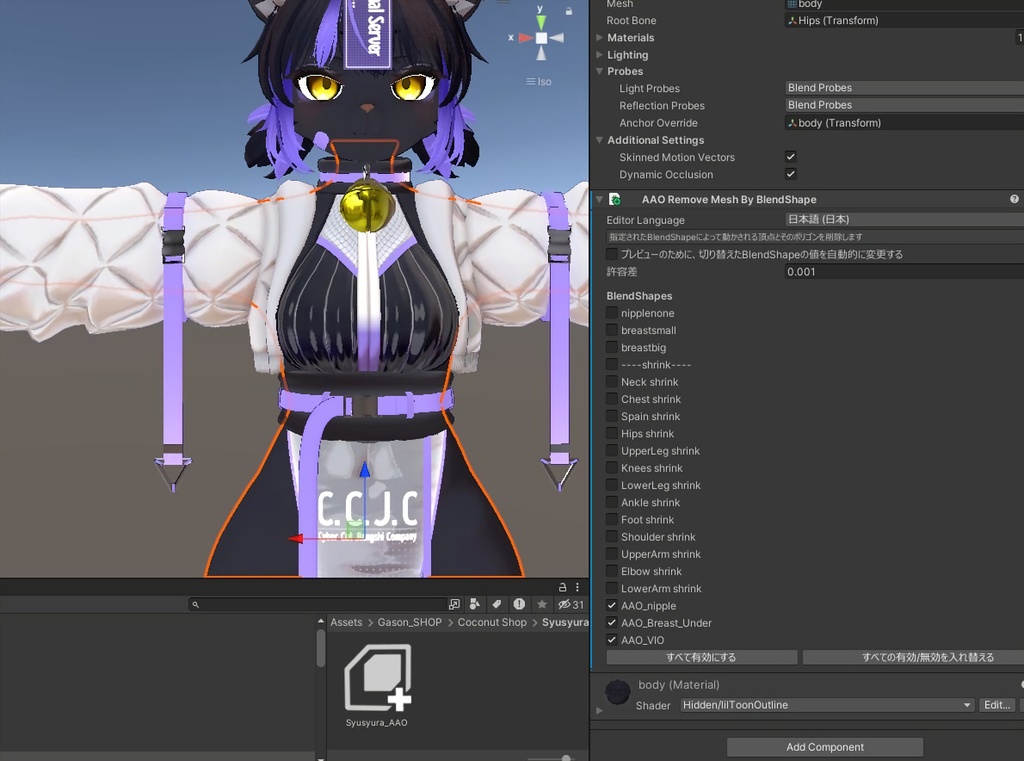Click the search magnifier icon in Project panel
The height and width of the screenshot is (761, 1024).
[x=195, y=605]
